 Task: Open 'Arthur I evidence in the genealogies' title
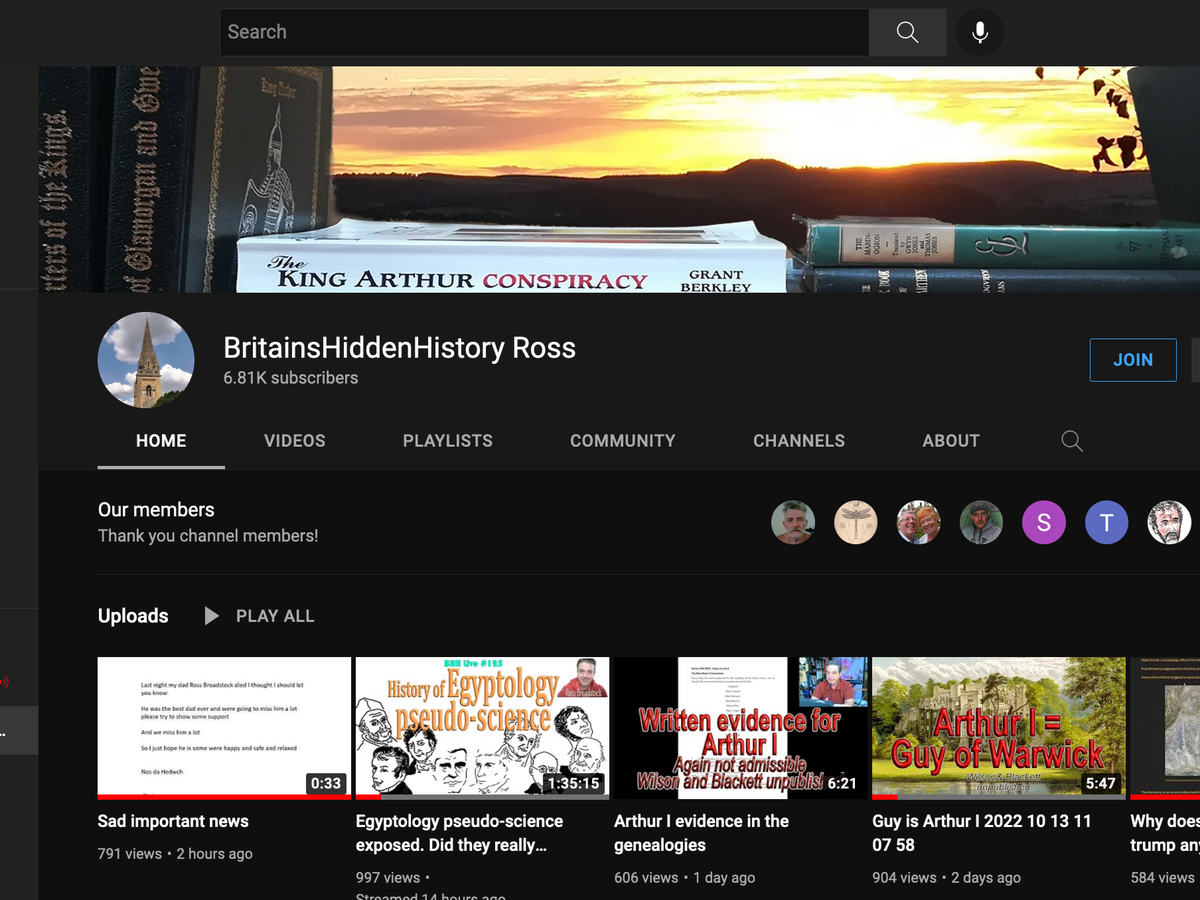coord(701,832)
